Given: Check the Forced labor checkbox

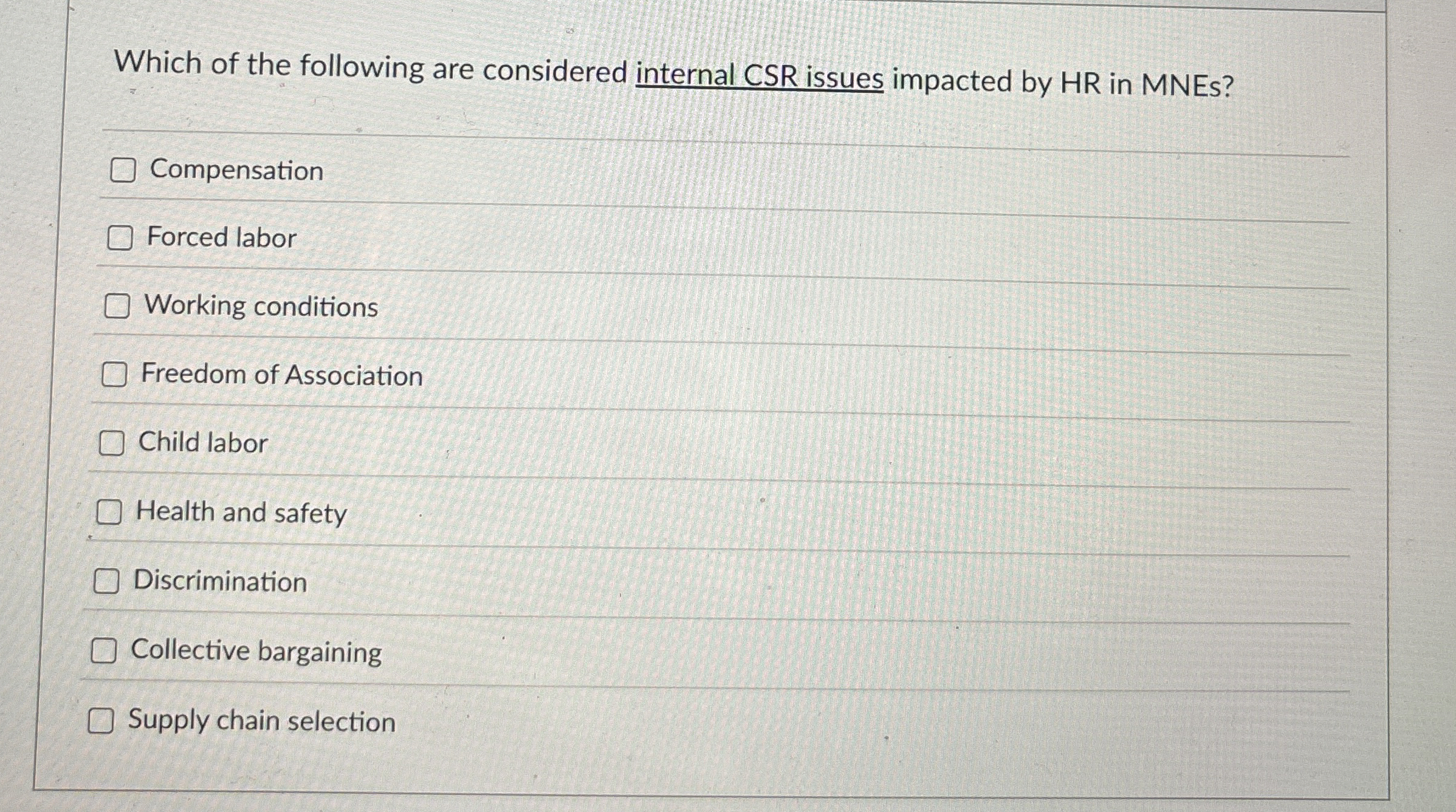Looking at the screenshot, I should [x=120, y=239].
